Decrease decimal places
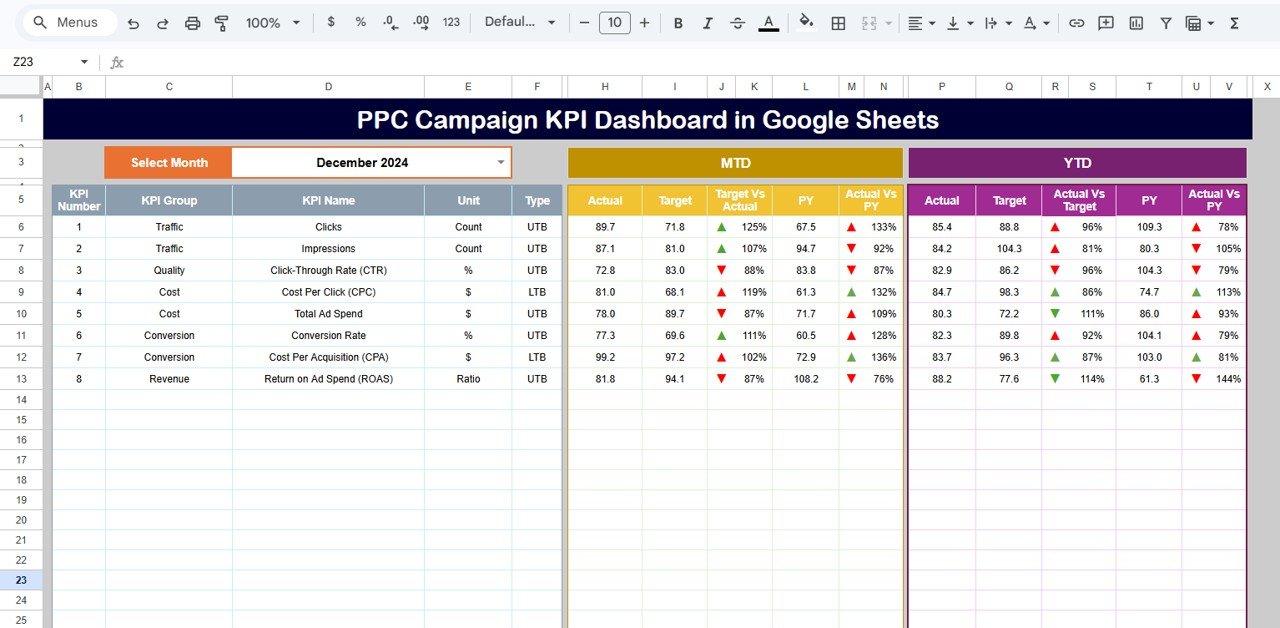This screenshot has height=628, width=1280. (x=389, y=21)
